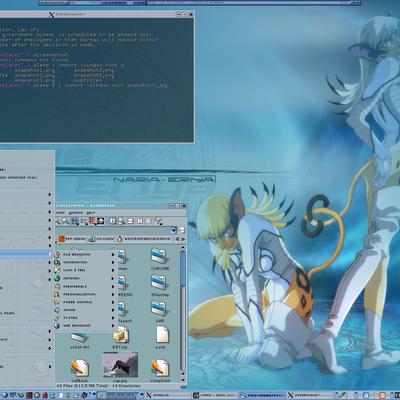Select Look & Feel in the menu
Screen dimensions: 400x400
coord(84,270)
